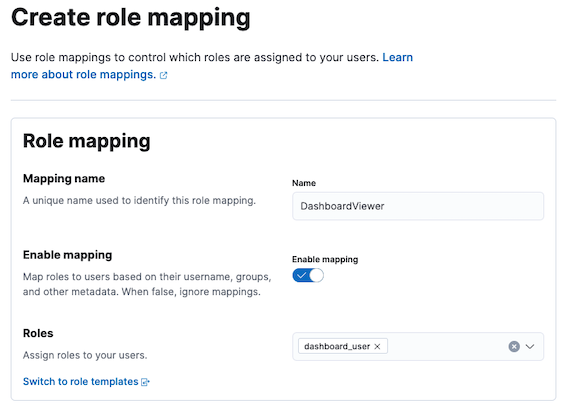This screenshot has width=567, height=410.
Task: Click the 'Mapping name' section heading
Action: (x=64, y=178)
